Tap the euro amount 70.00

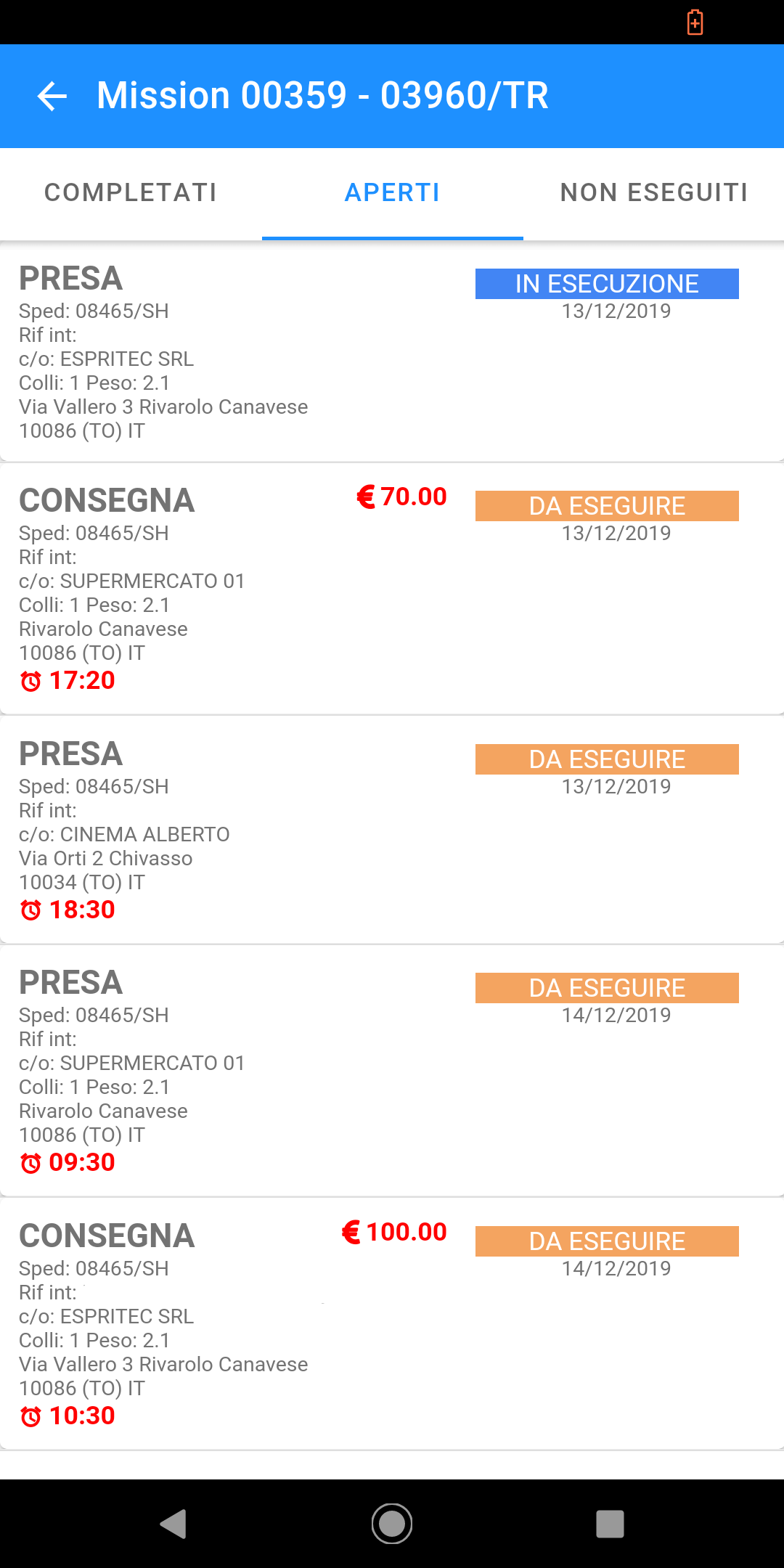tap(401, 497)
